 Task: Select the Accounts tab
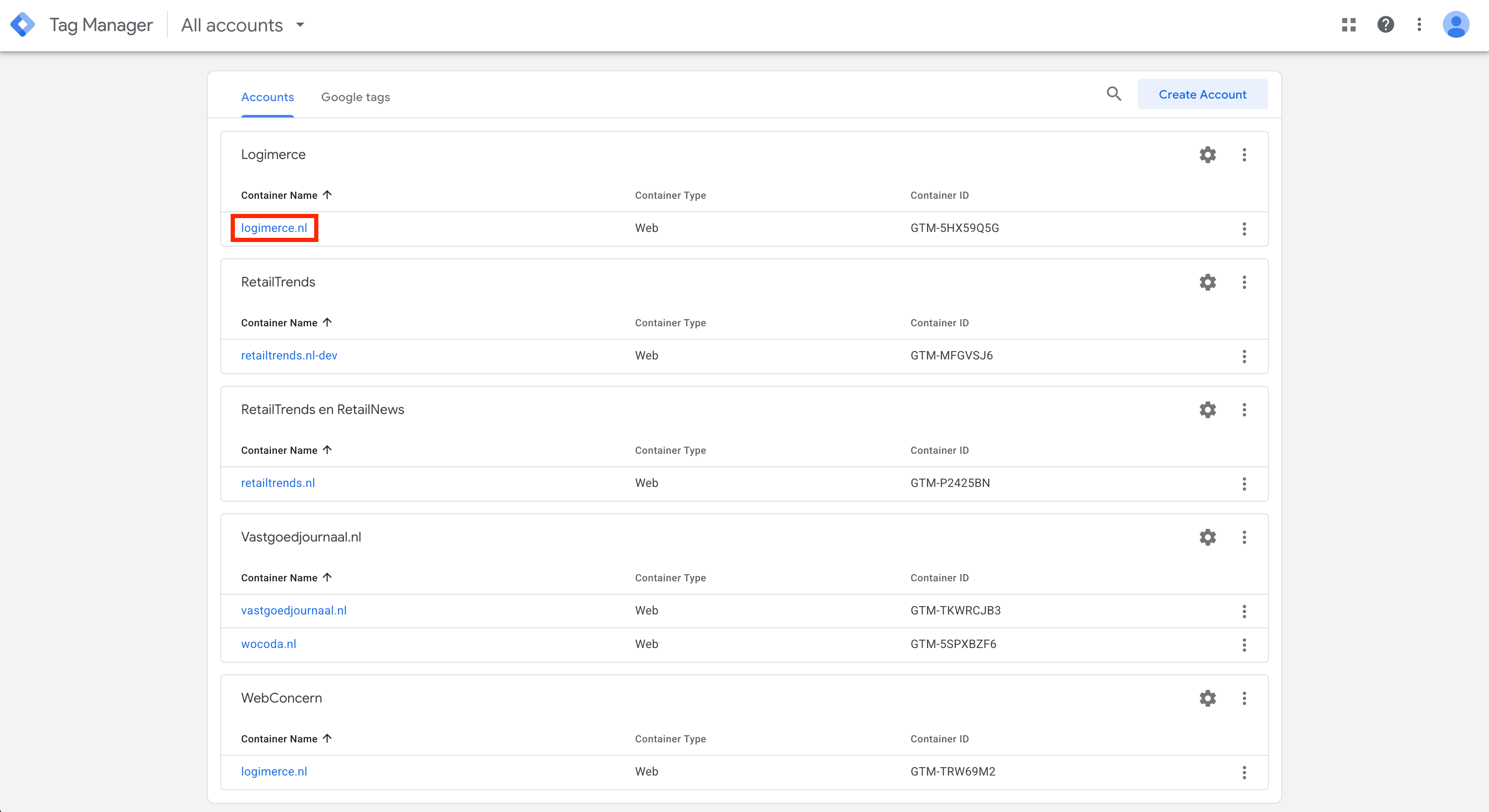coord(267,97)
